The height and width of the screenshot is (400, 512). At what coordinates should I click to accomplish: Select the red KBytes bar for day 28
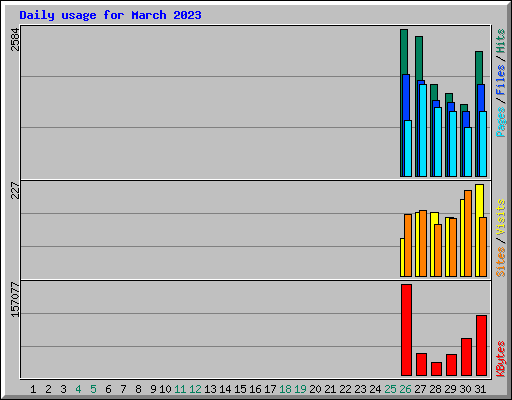pyautogui.click(x=436, y=369)
